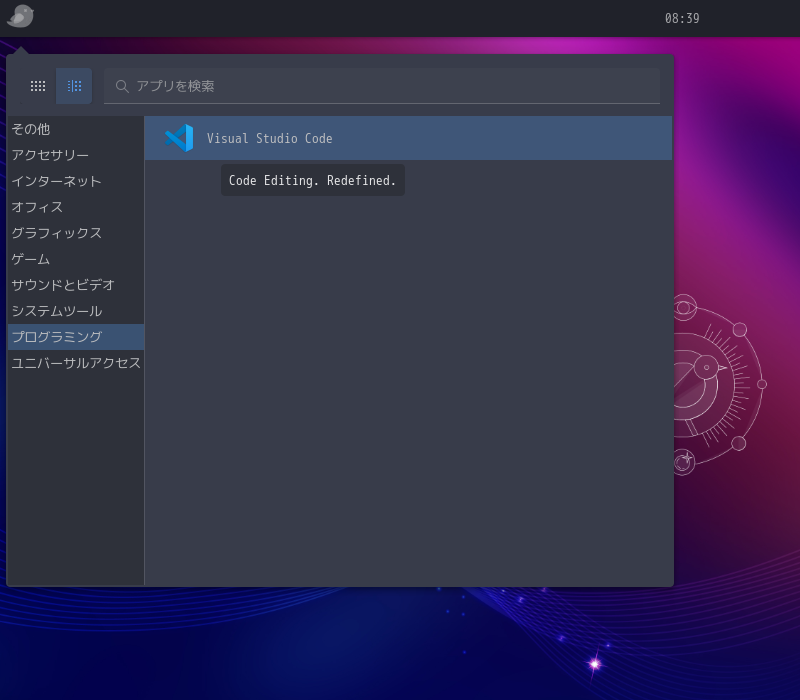Click the 08:39 clock in the panel

tap(682, 18)
